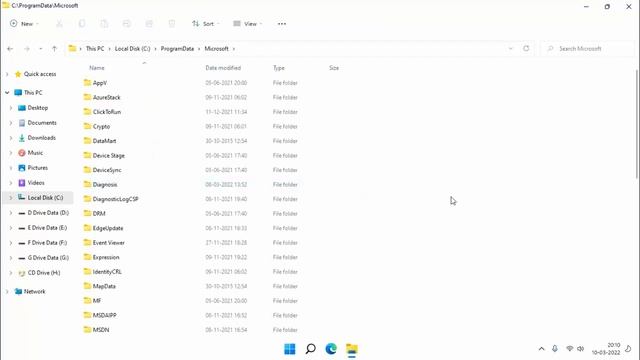
Task: Click Microsoft breadcrumb segment
Action: [x=216, y=49]
